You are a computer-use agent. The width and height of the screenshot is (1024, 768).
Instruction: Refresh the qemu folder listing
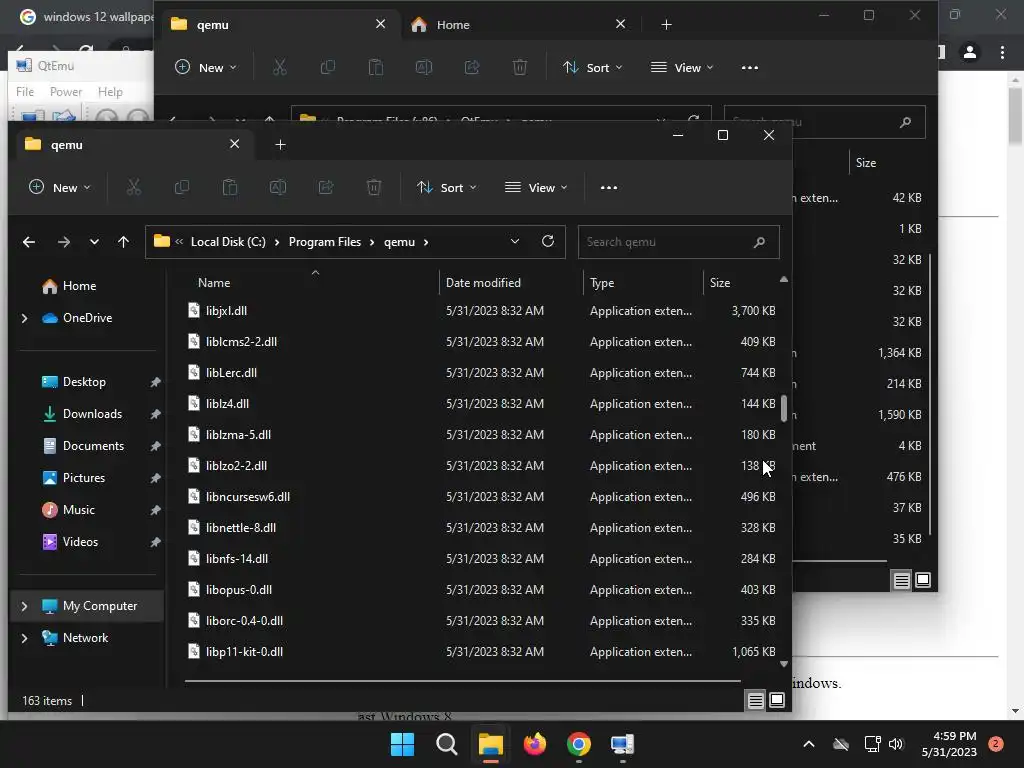[x=548, y=242]
